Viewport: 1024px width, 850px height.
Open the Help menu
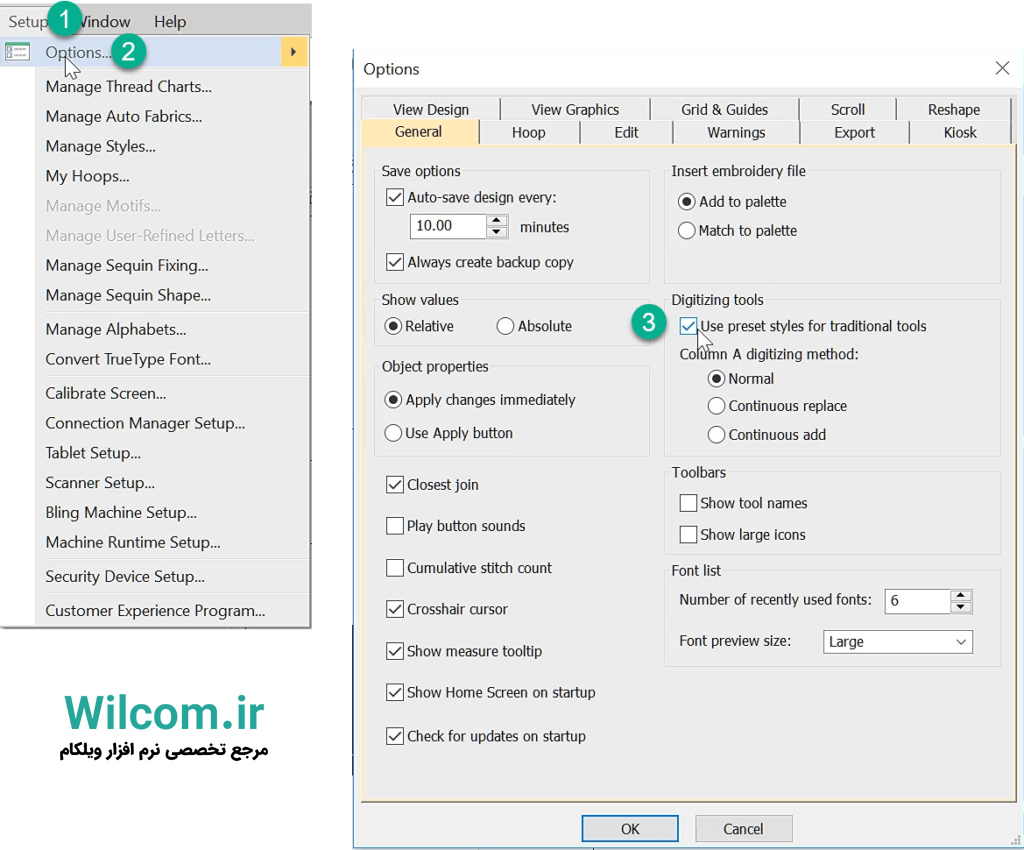point(170,22)
